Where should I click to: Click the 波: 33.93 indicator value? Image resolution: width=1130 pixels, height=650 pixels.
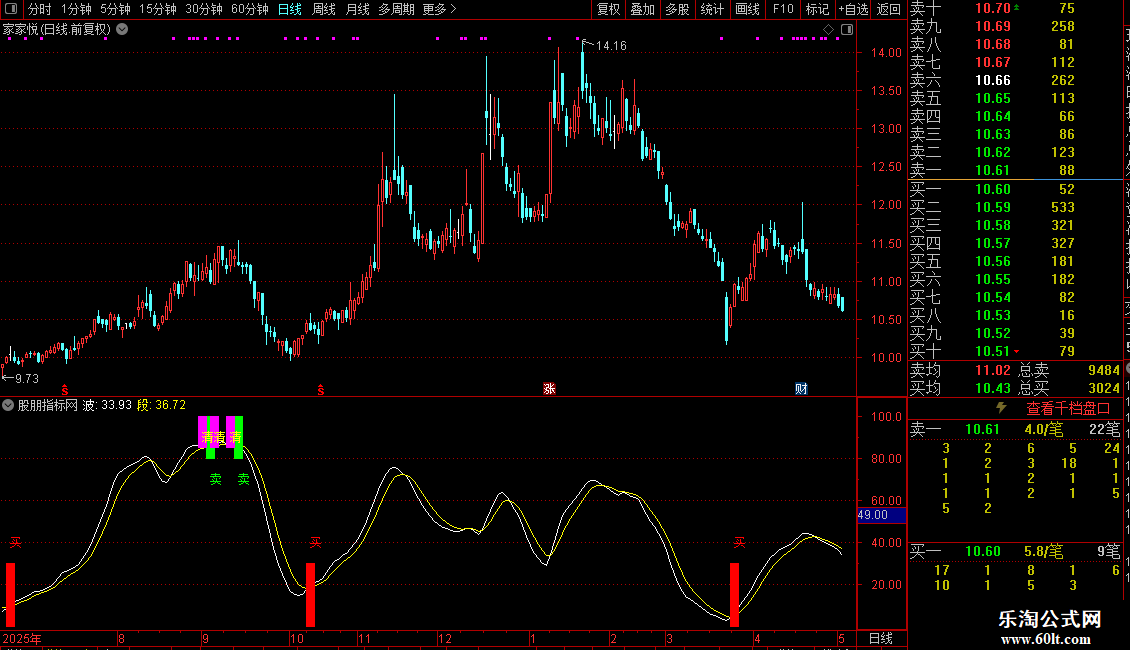107,405
